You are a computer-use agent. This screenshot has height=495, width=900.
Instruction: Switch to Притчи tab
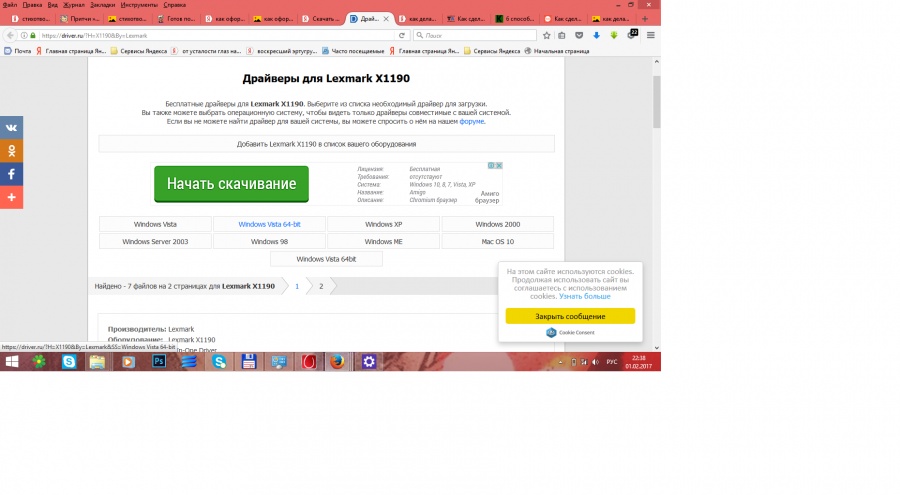click(x=80, y=19)
